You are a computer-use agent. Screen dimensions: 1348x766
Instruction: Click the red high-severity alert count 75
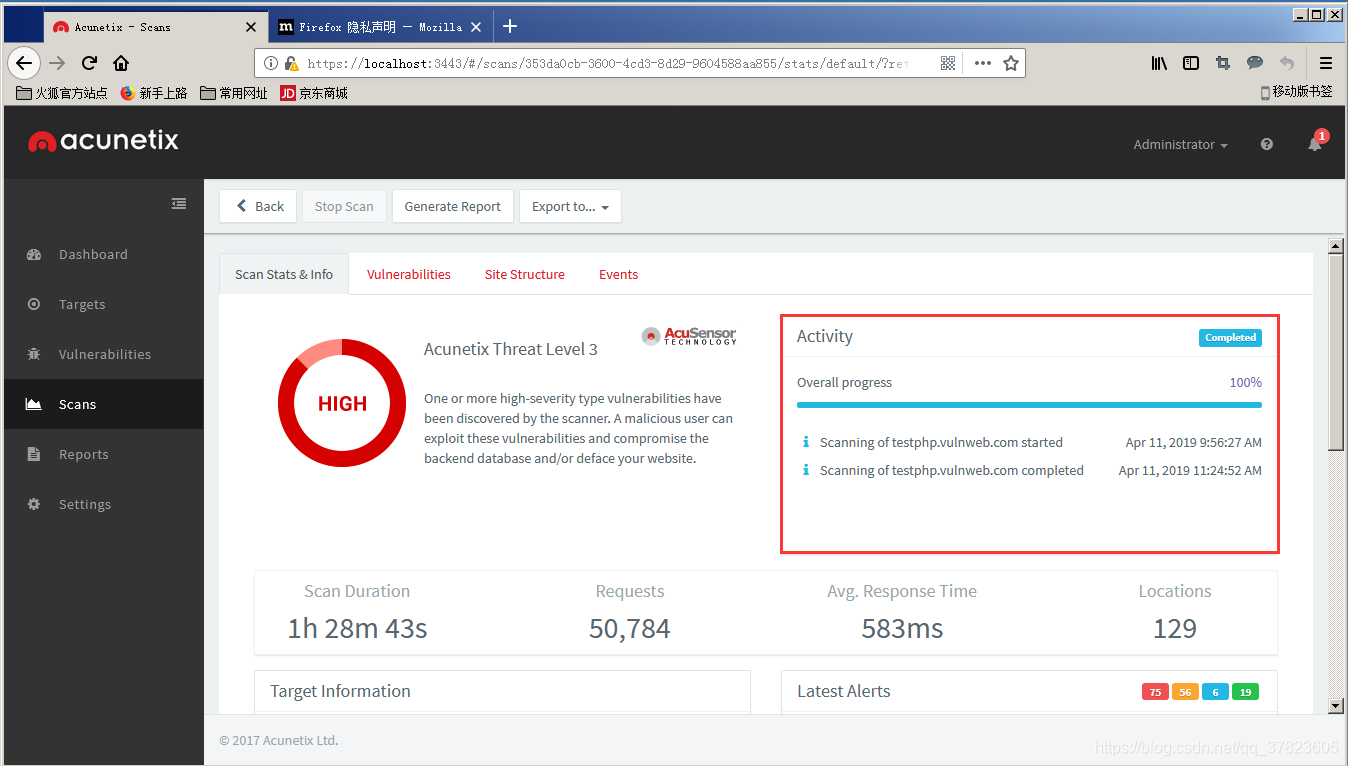coord(1155,692)
